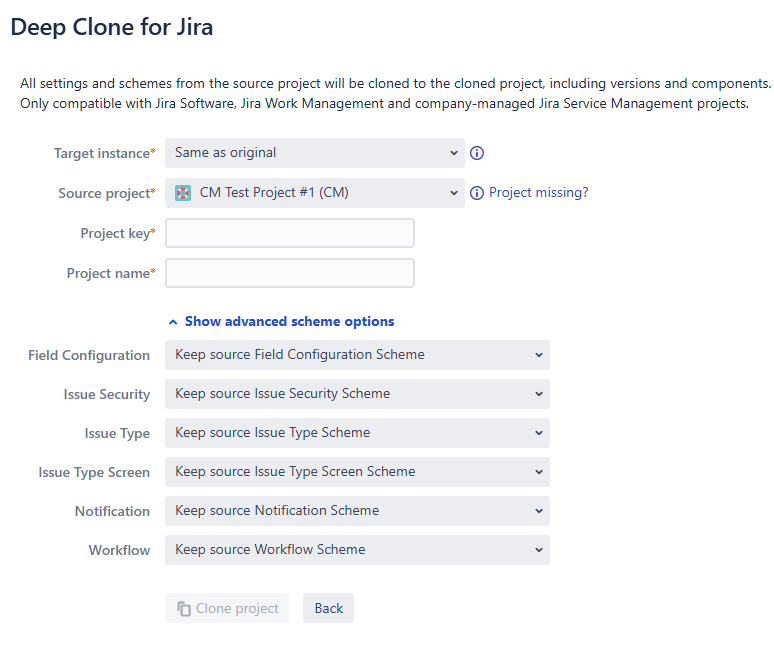Focus the Project name input field
774x659 pixels.
point(290,273)
